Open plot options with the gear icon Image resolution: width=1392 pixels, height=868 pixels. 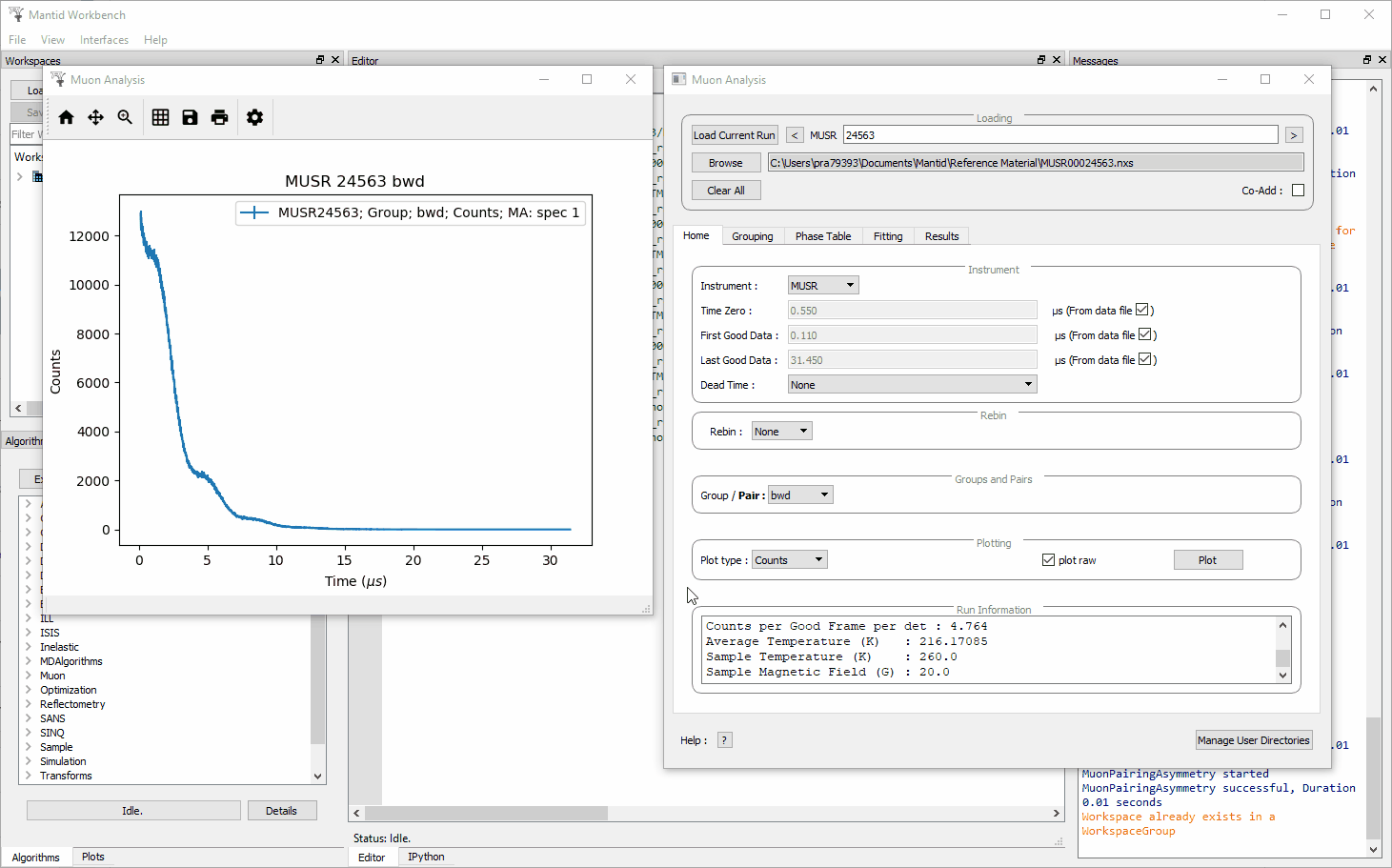[254, 117]
